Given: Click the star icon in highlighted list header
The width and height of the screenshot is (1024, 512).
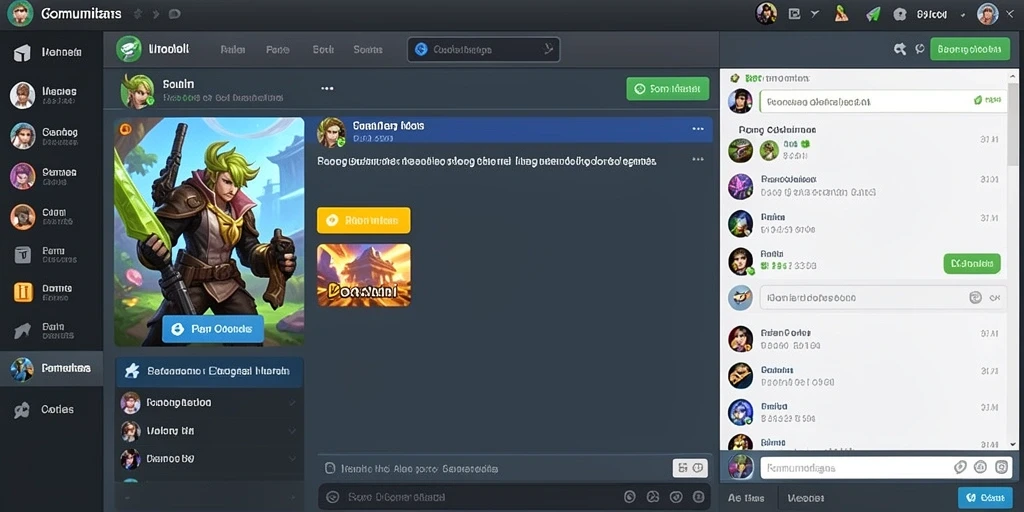Looking at the screenshot, I should [x=132, y=371].
